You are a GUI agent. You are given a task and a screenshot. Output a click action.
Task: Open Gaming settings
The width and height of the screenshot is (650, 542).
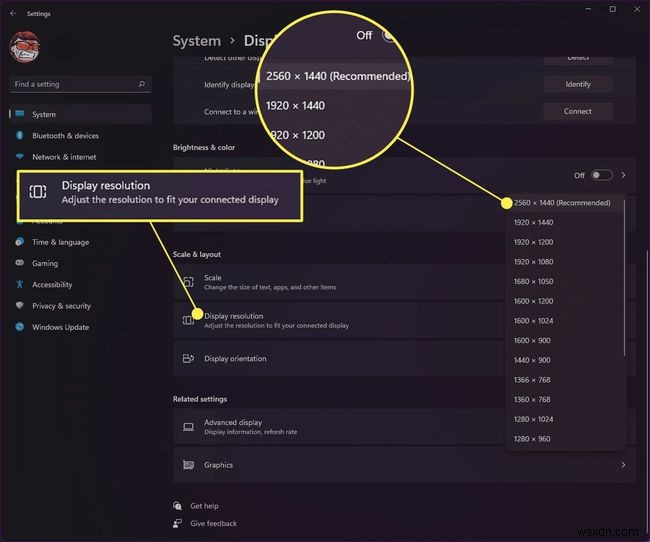tap(45, 263)
